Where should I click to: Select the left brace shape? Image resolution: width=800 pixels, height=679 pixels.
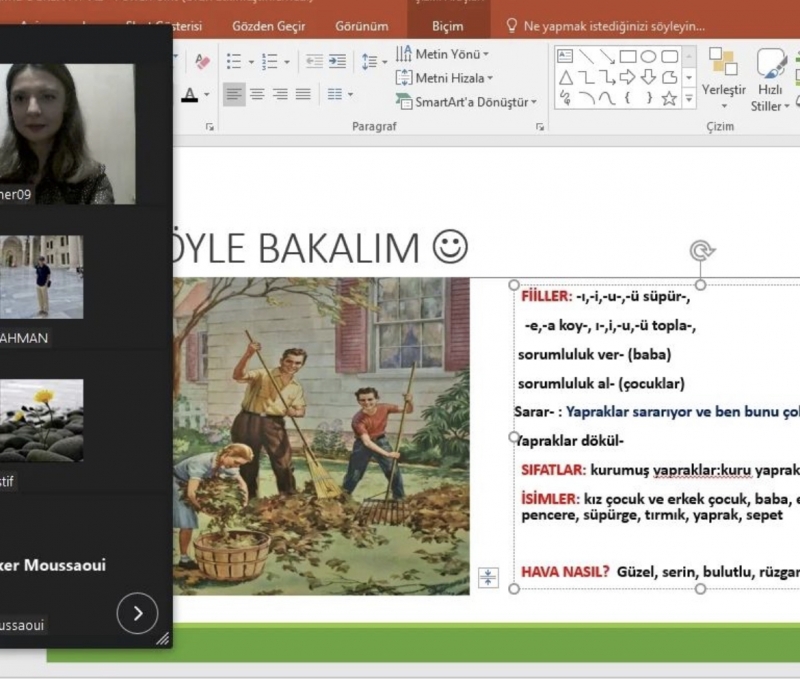click(628, 98)
